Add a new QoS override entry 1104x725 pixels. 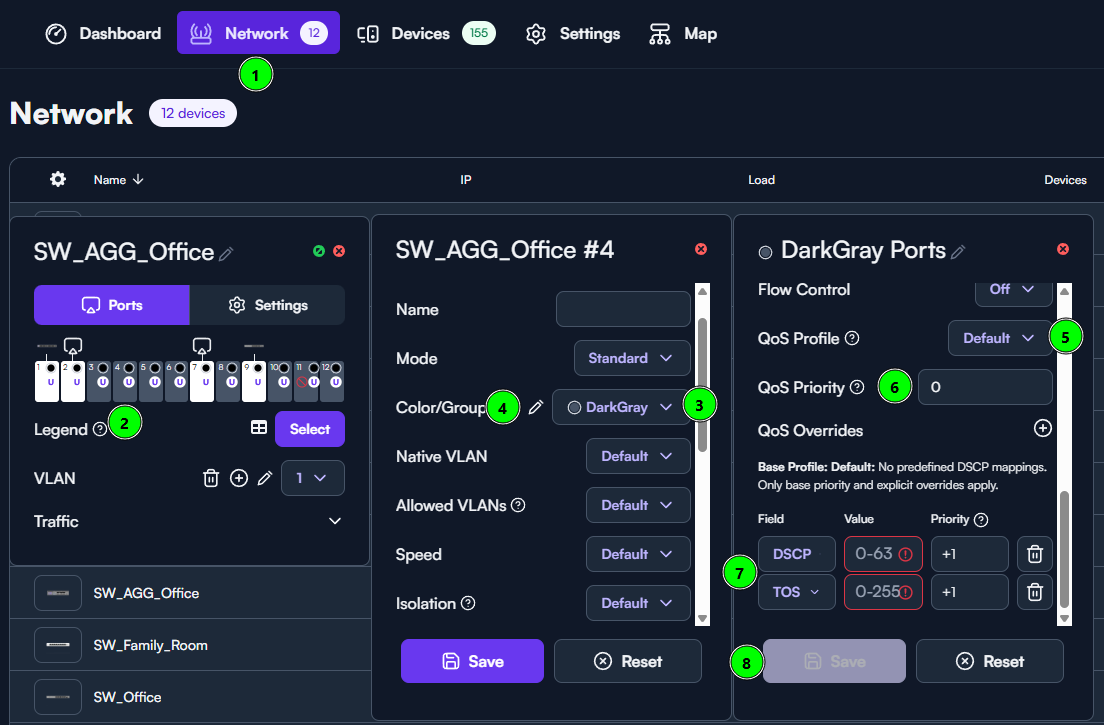[x=1042, y=428]
